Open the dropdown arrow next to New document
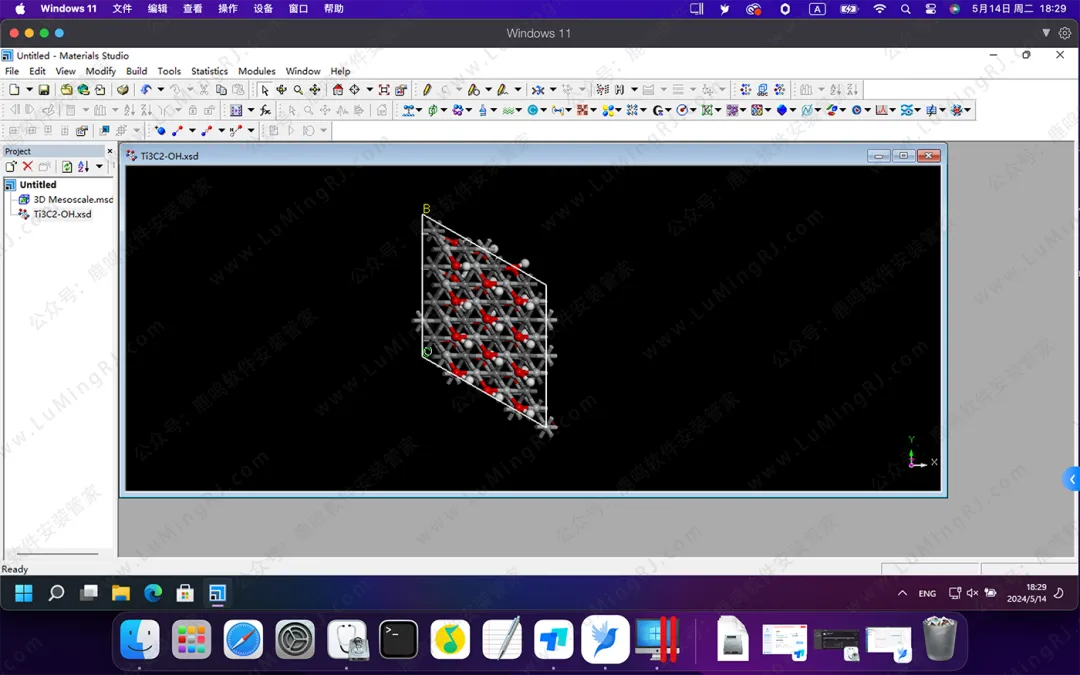 [29, 90]
